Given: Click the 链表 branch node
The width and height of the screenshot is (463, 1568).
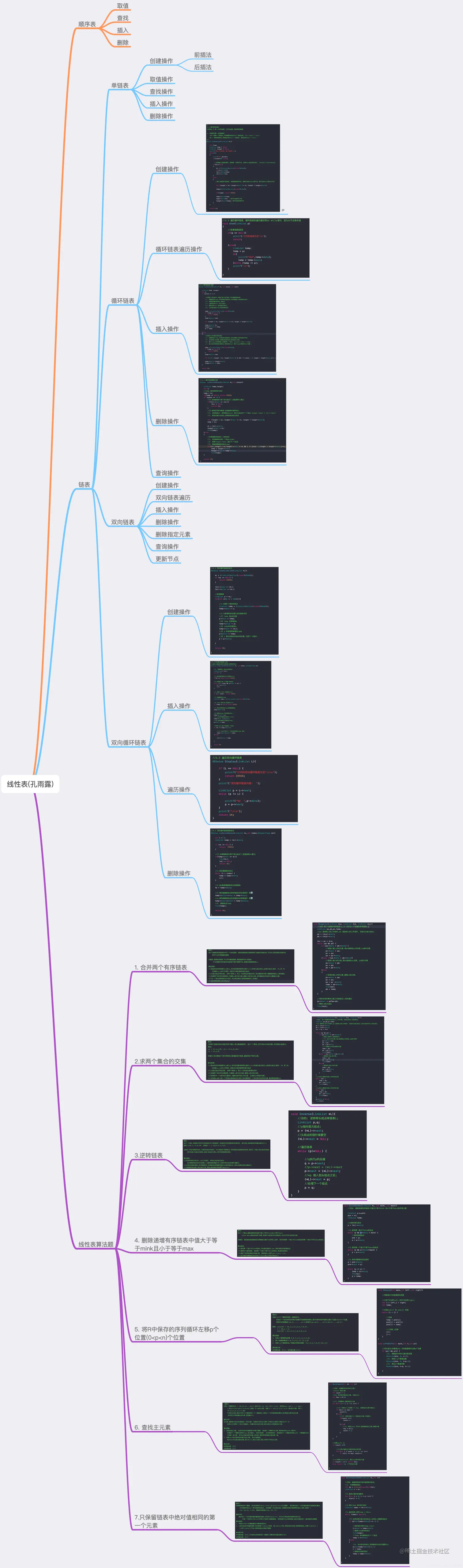Looking at the screenshot, I should click(x=84, y=485).
